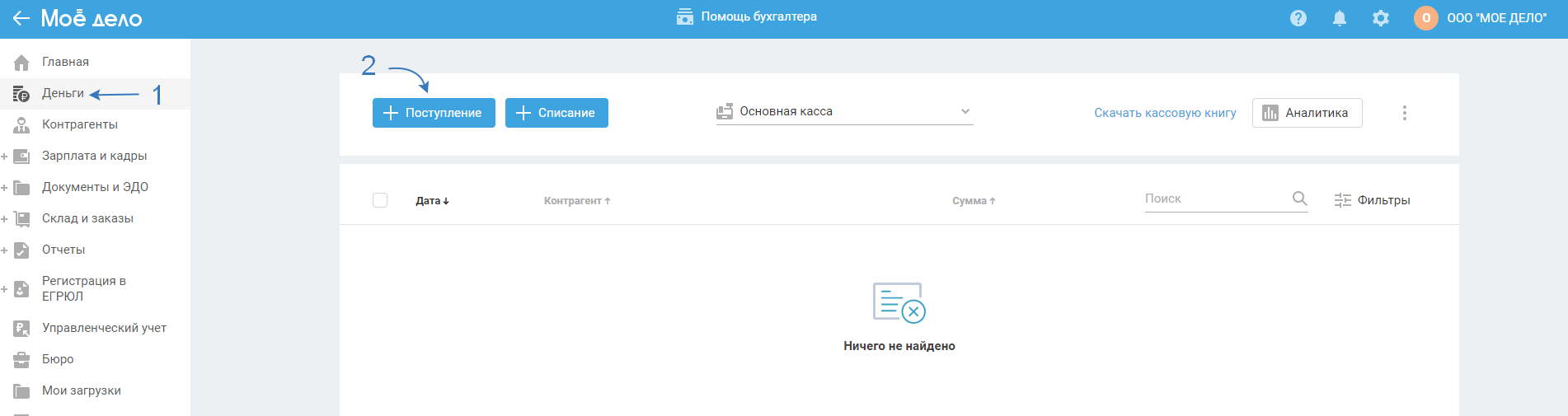This screenshot has width=1568, height=416.
Task: Sort by Сумма column
Action: coord(974,201)
